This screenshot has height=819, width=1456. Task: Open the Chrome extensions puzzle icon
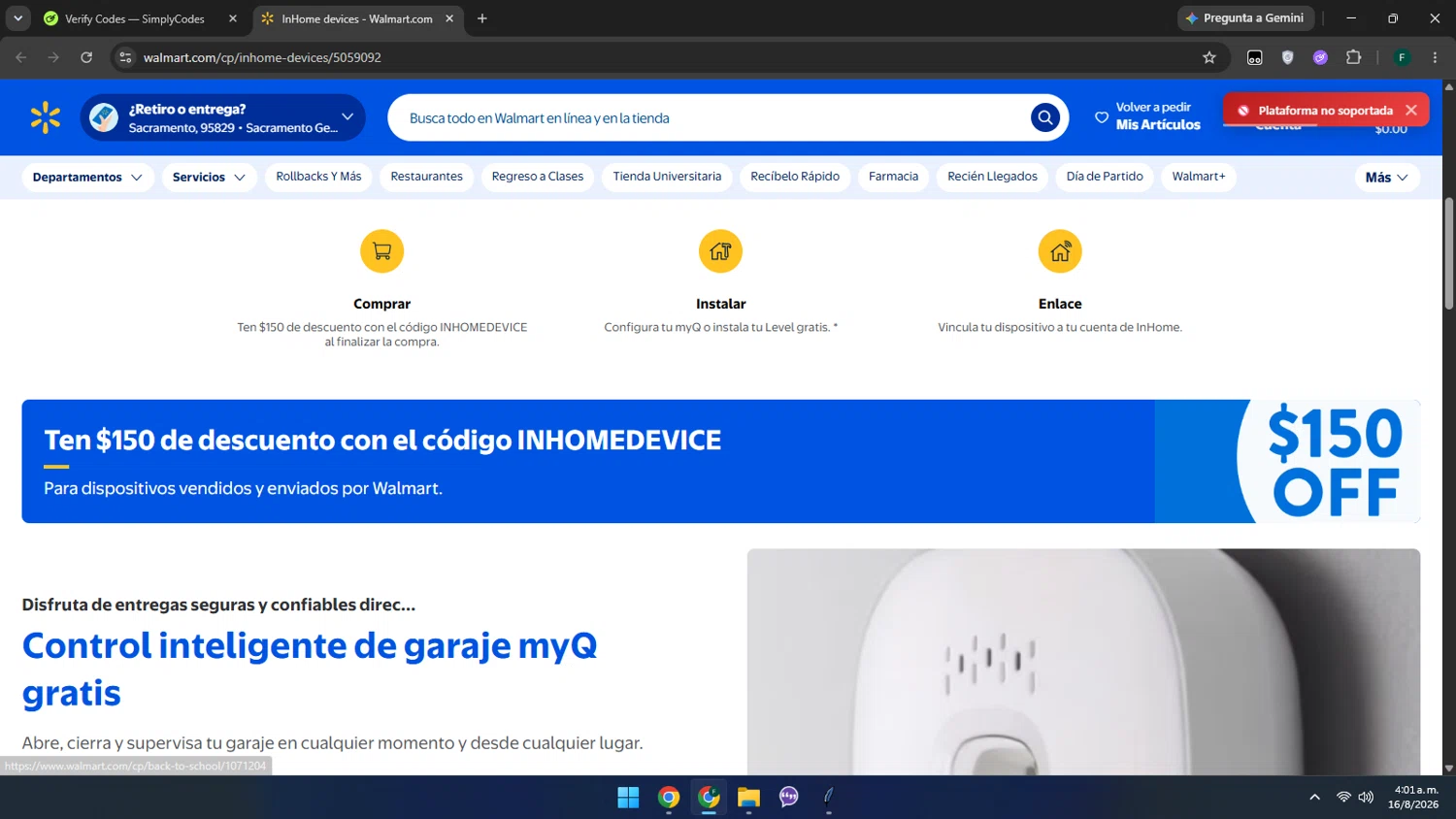coord(1354,57)
